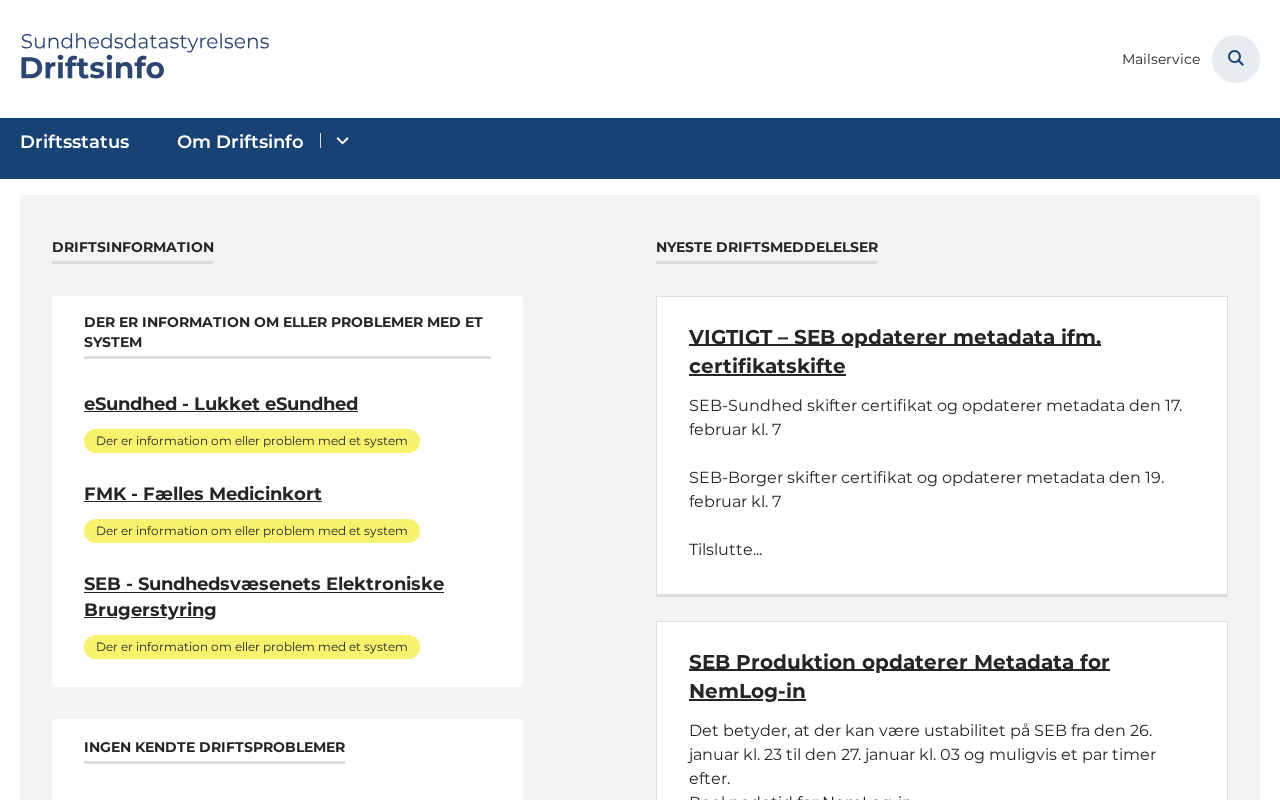1280x800 pixels.
Task: Click the Sundhedsdatastyrelsens Driftsinfo logo
Action: coord(145,56)
